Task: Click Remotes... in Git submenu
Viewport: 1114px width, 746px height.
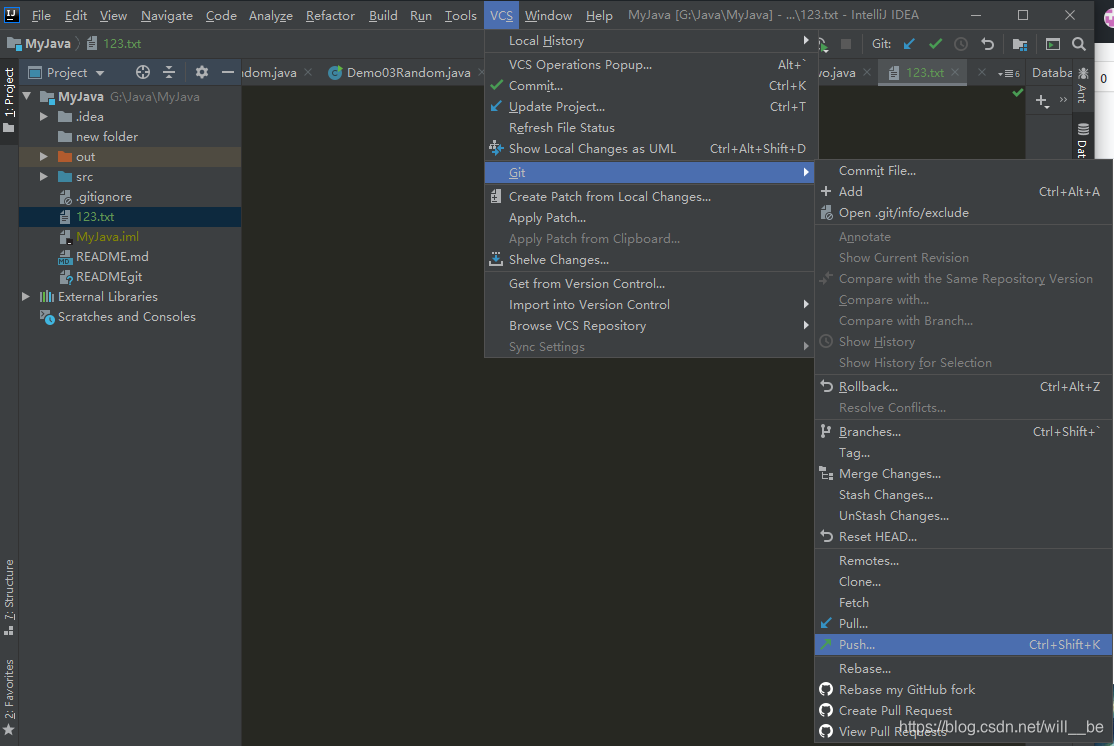Action: click(963, 561)
